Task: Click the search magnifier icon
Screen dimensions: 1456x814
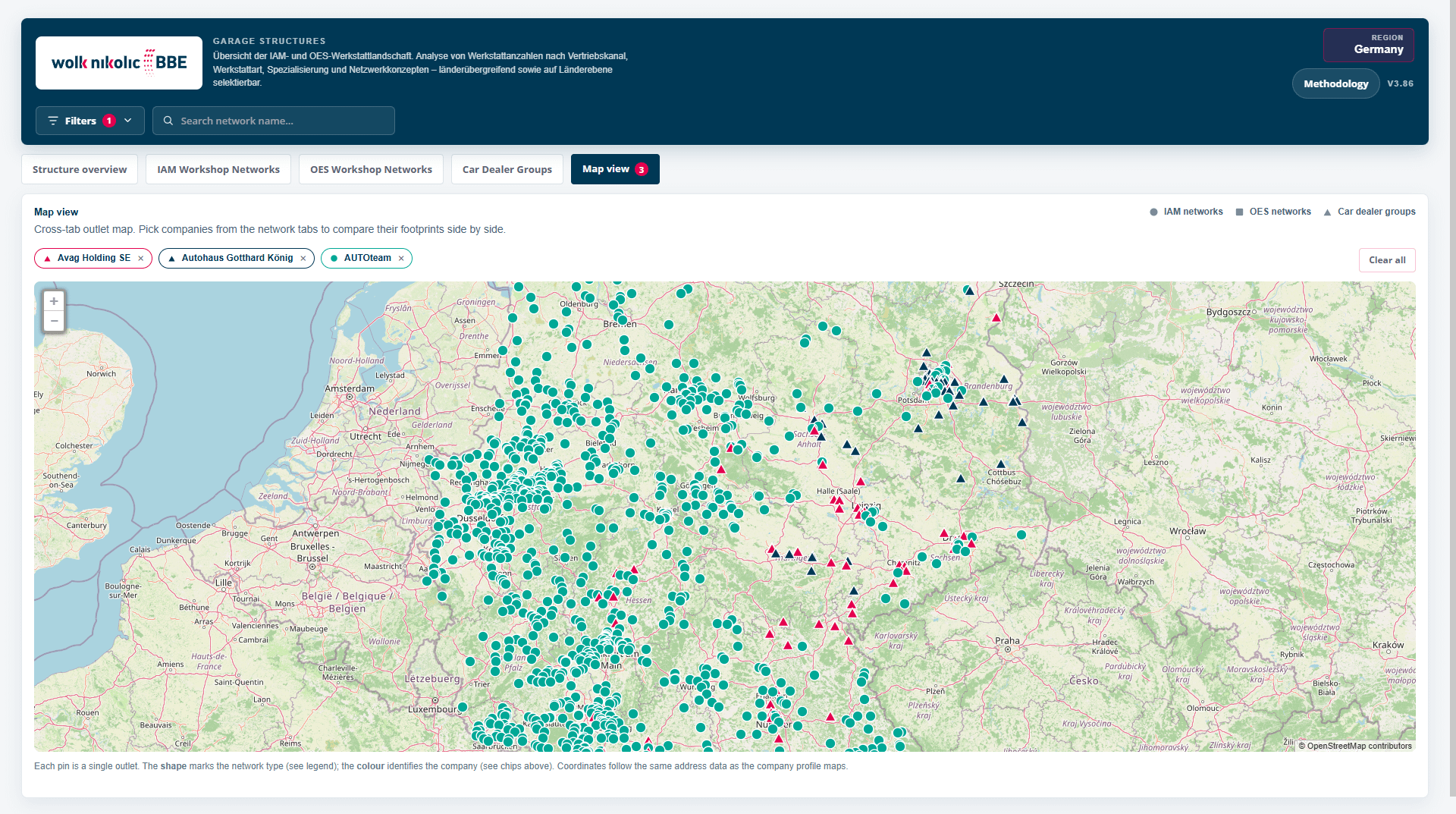Action: coord(168,121)
